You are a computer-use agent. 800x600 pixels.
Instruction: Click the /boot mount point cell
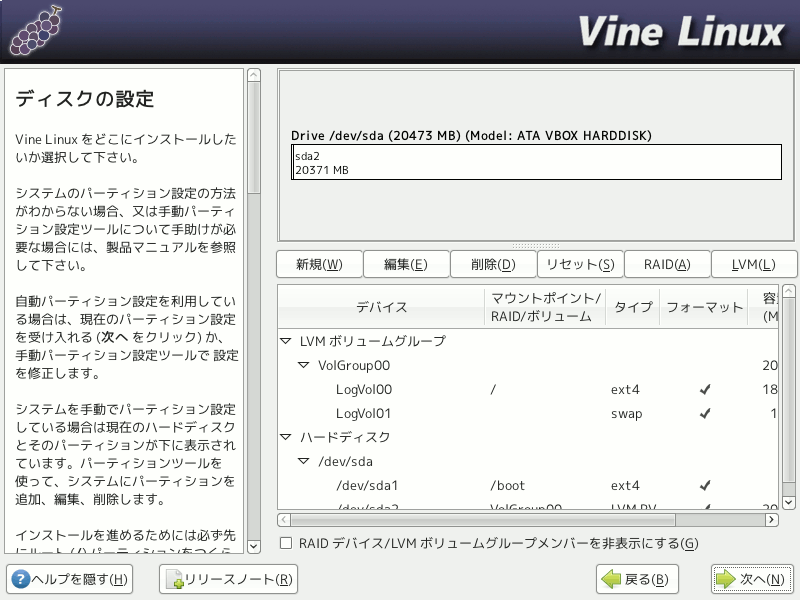pos(507,486)
